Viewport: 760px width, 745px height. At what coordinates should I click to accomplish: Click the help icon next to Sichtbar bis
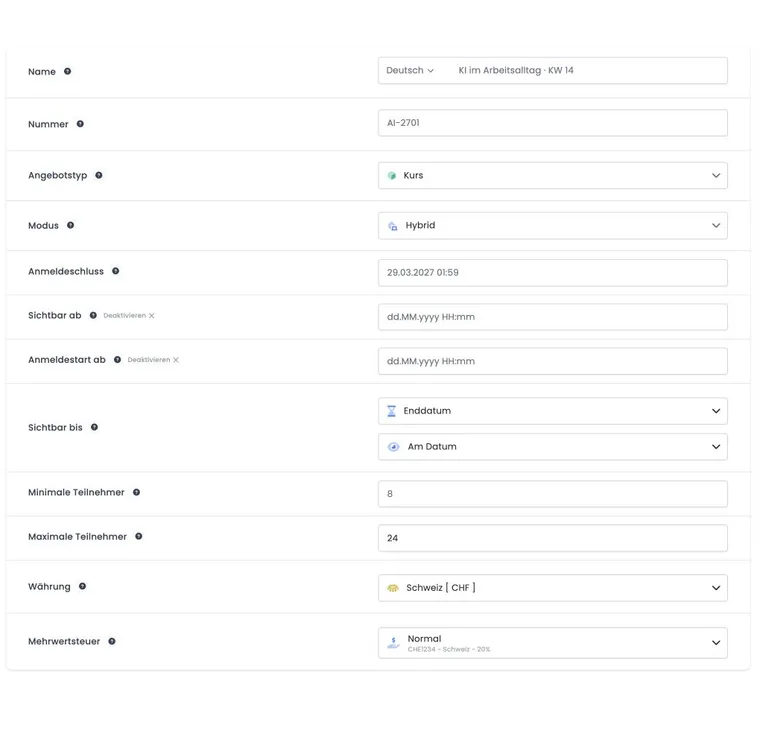point(94,427)
